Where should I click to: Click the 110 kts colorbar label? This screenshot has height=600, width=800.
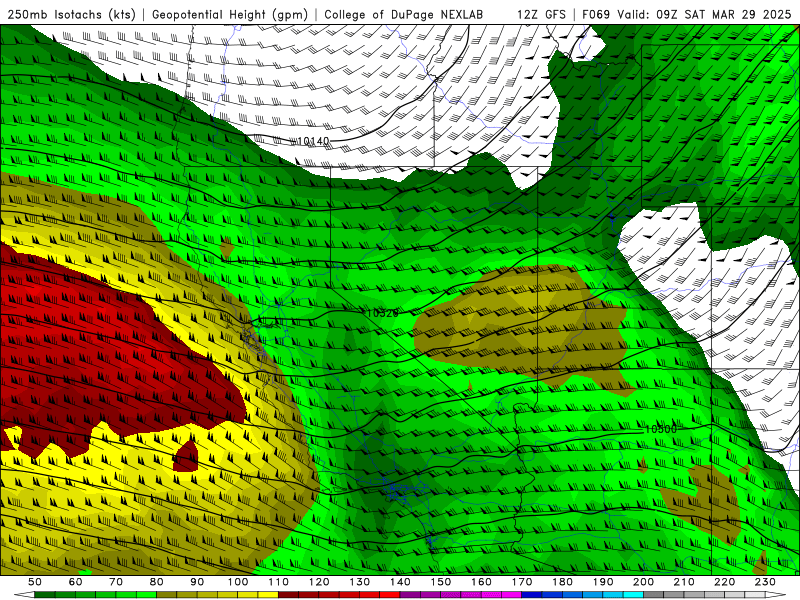(x=279, y=582)
